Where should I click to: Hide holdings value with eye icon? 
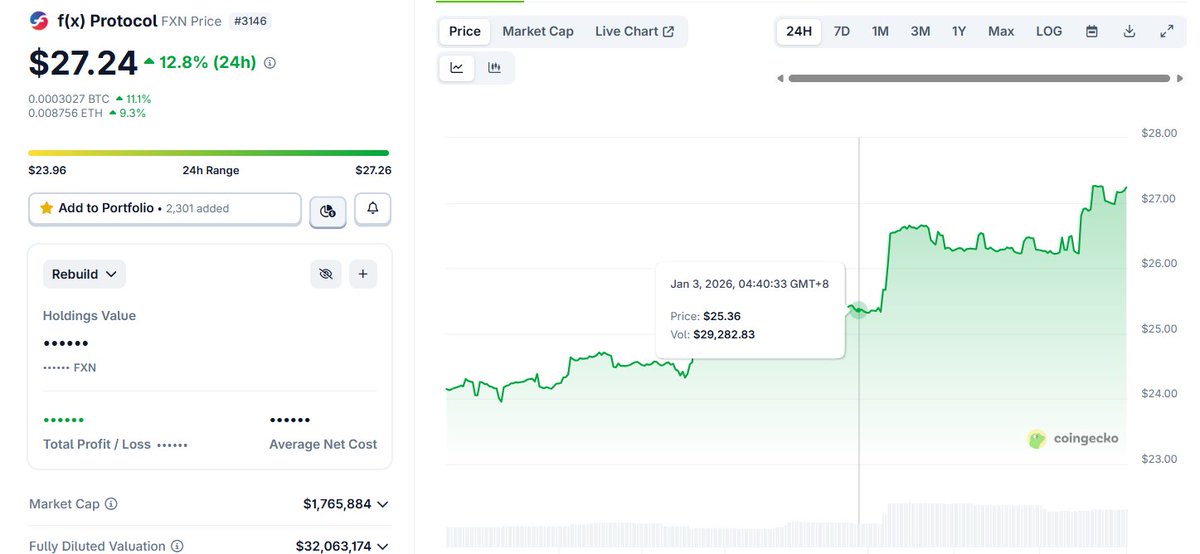tap(325, 274)
